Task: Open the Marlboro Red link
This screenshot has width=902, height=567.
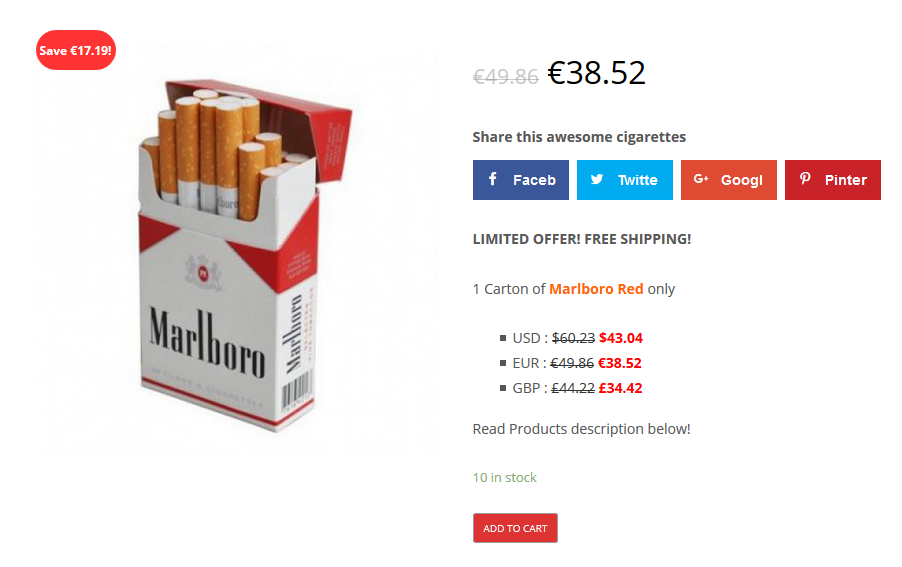Action: (x=596, y=289)
